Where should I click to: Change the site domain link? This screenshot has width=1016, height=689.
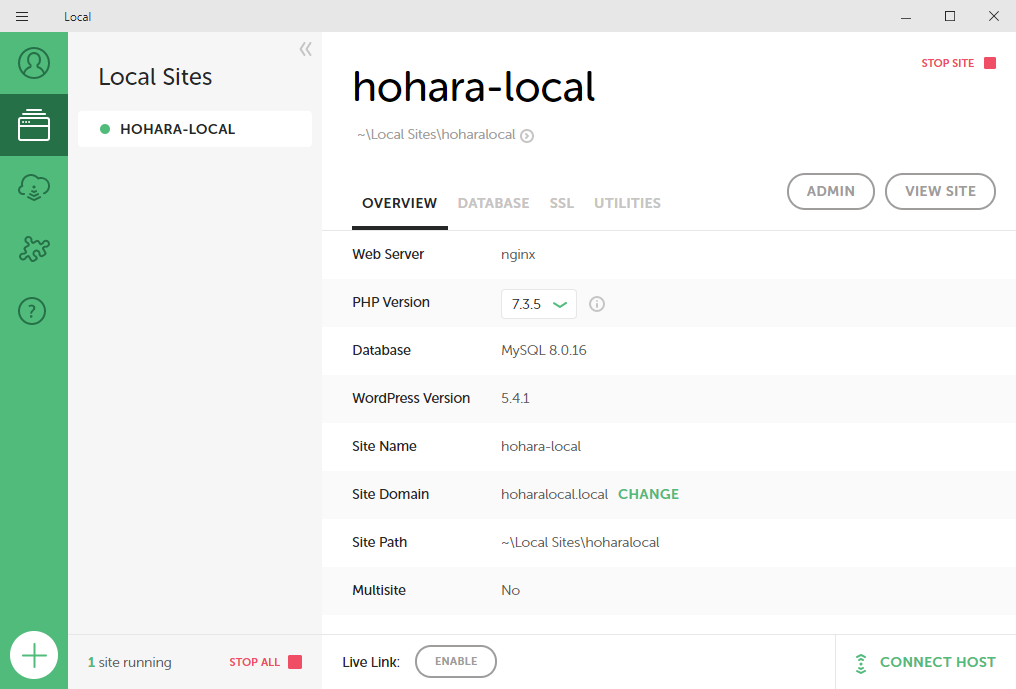[648, 494]
